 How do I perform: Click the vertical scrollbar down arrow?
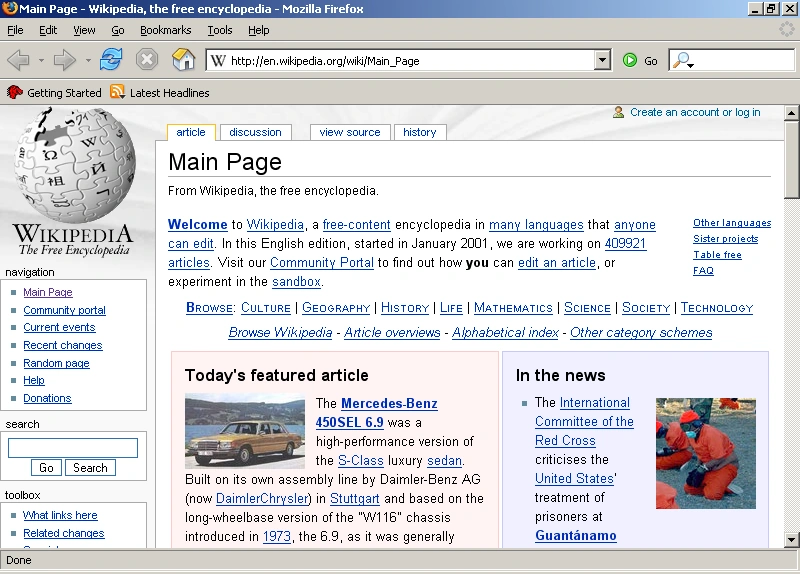coord(791,539)
